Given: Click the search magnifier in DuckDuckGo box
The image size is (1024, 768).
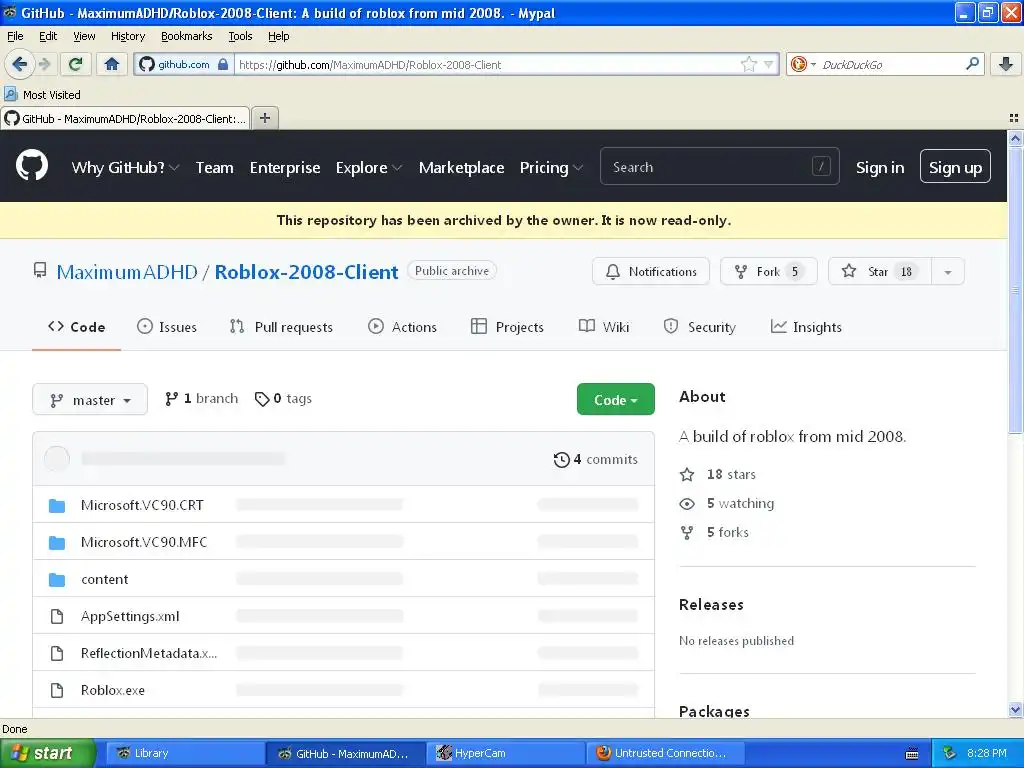Looking at the screenshot, I should click(972, 64).
